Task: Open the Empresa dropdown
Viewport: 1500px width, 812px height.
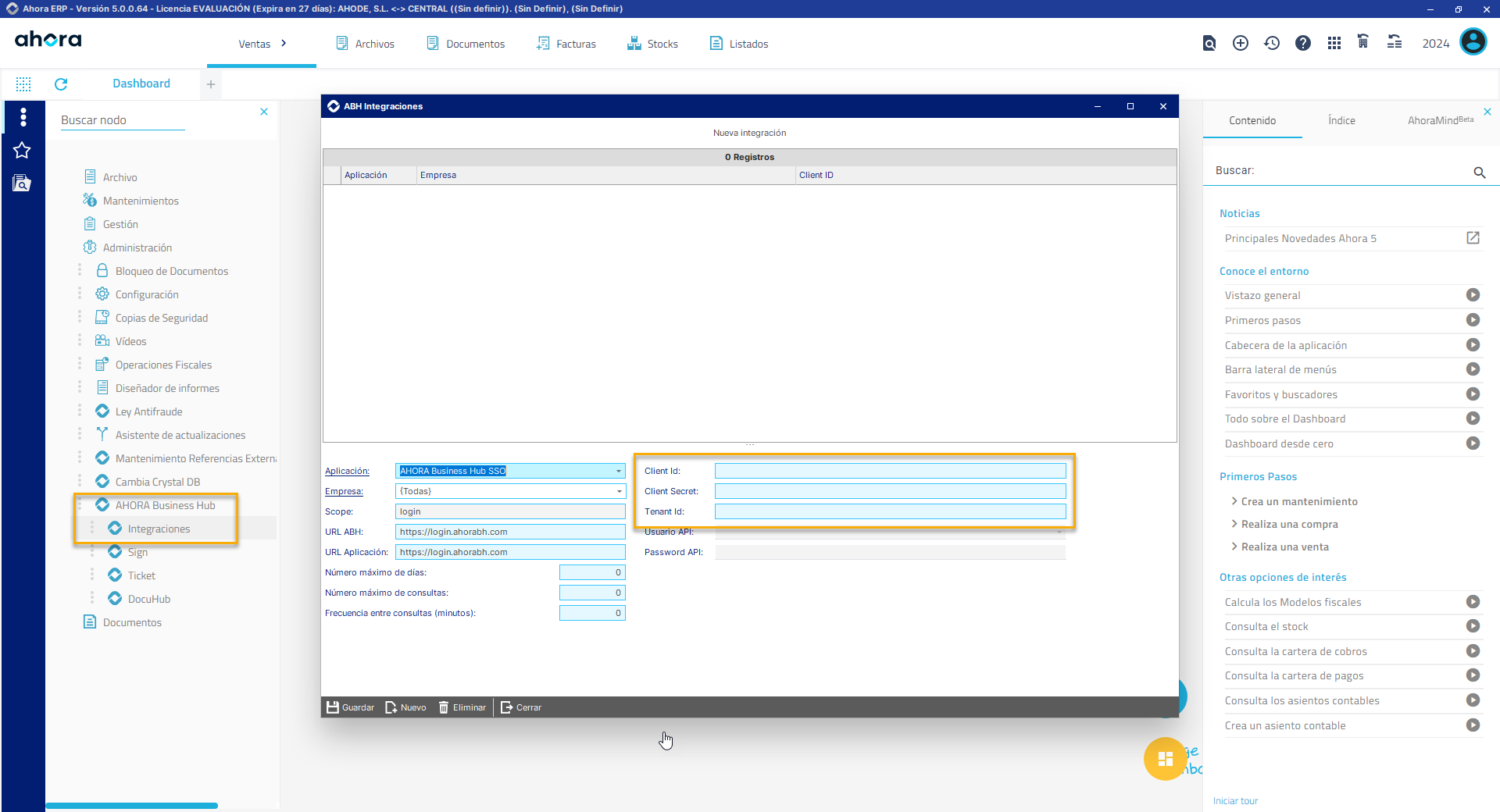Action: 619,491
